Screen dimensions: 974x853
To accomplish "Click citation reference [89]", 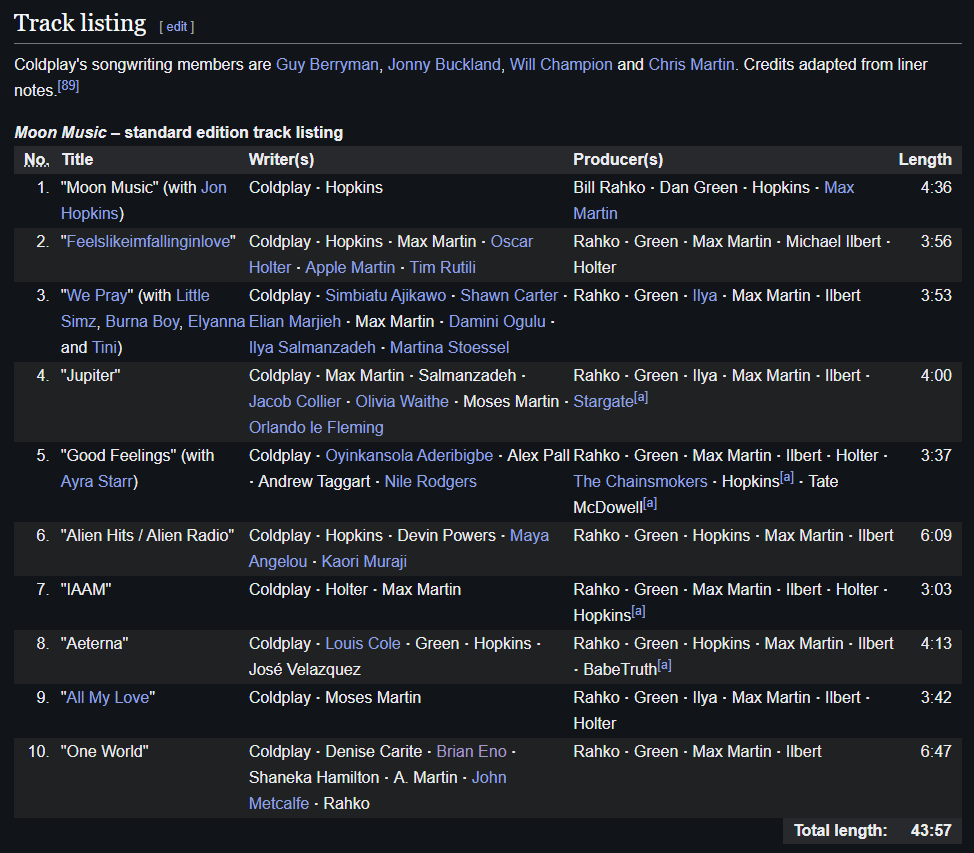I will pyautogui.click(x=68, y=86).
